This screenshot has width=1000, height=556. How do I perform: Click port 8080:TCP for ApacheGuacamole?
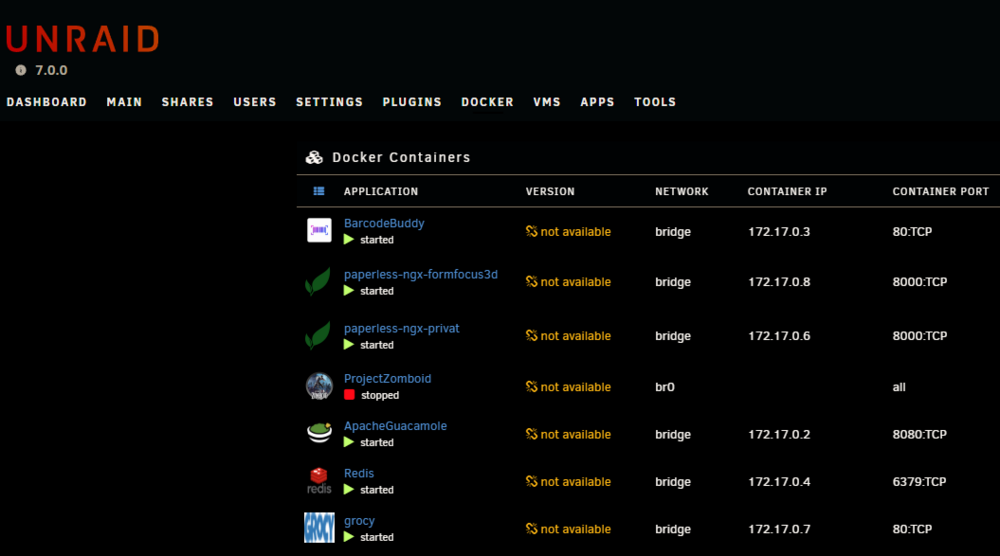919,434
